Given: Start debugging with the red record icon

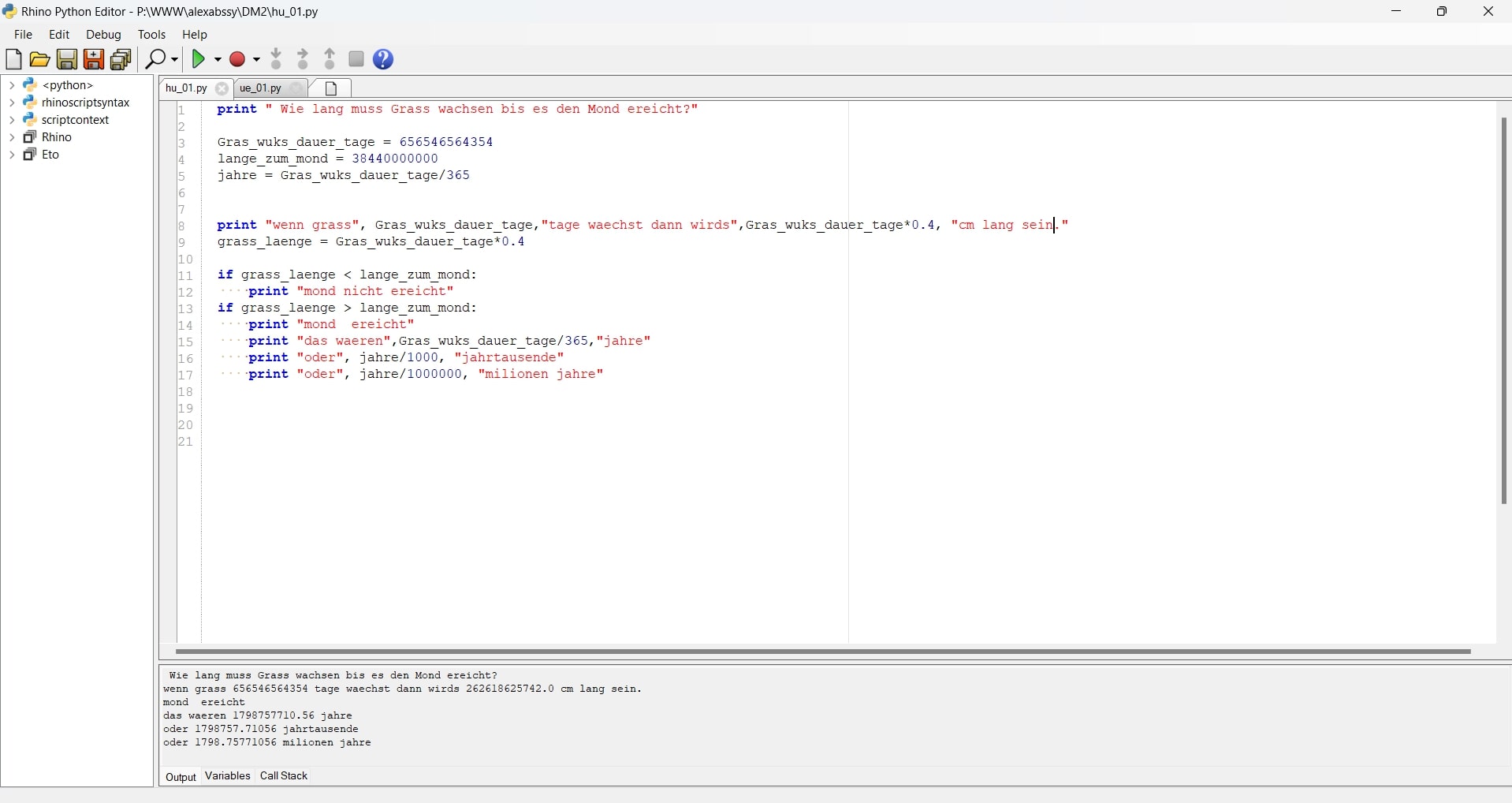Looking at the screenshot, I should coord(238,59).
